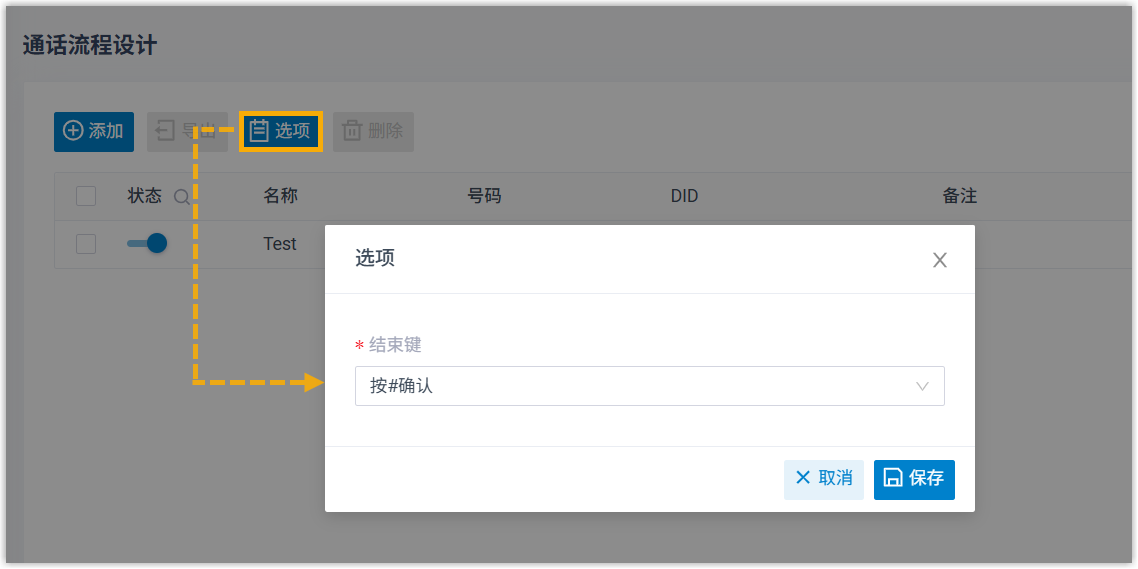Screen dimensions: 1138x569
Task: Expand the chevron arrow in 结束键 field
Action: [922, 386]
